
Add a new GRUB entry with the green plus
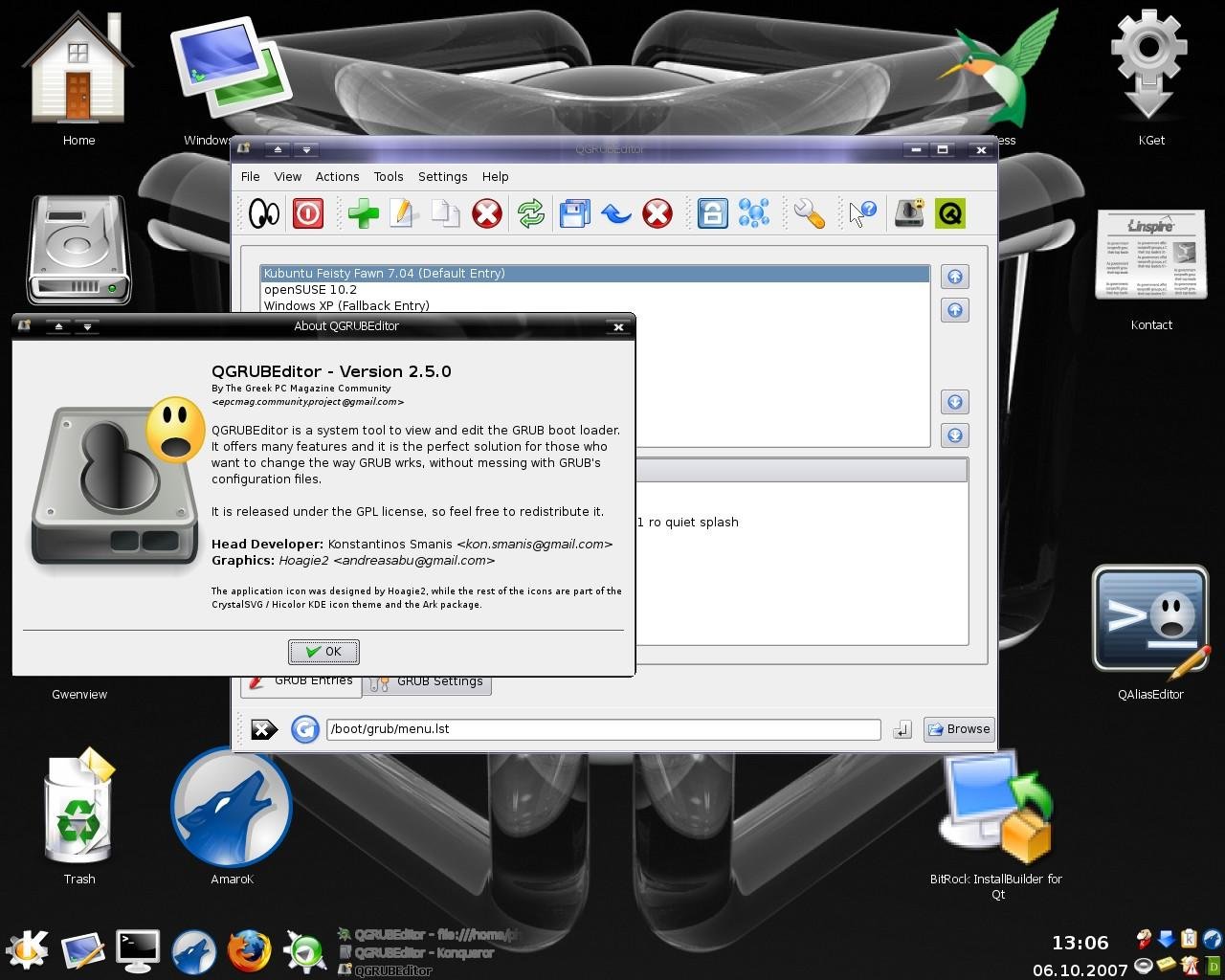click(363, 213)
